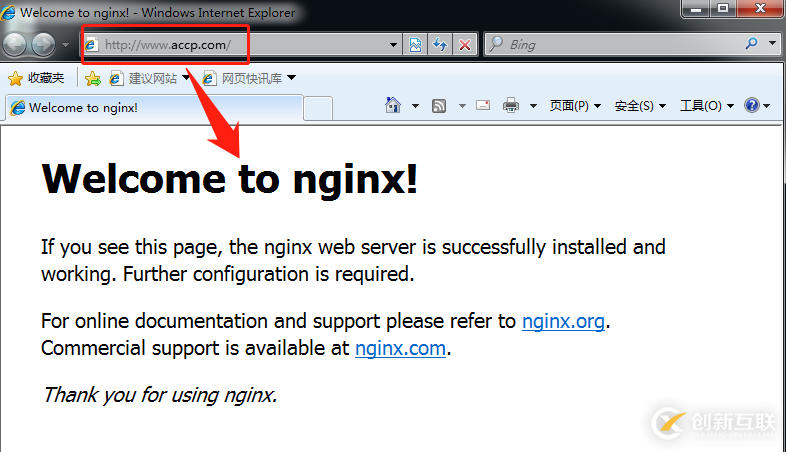Expand the feeds dropdown arrow

click(462, 106)
